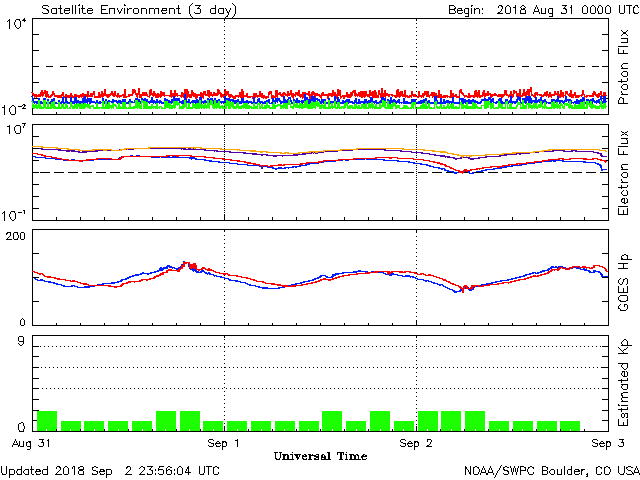Click the 'GOES Hp' axis label
This screenshot has height=480, width=640.
[623, 282]
